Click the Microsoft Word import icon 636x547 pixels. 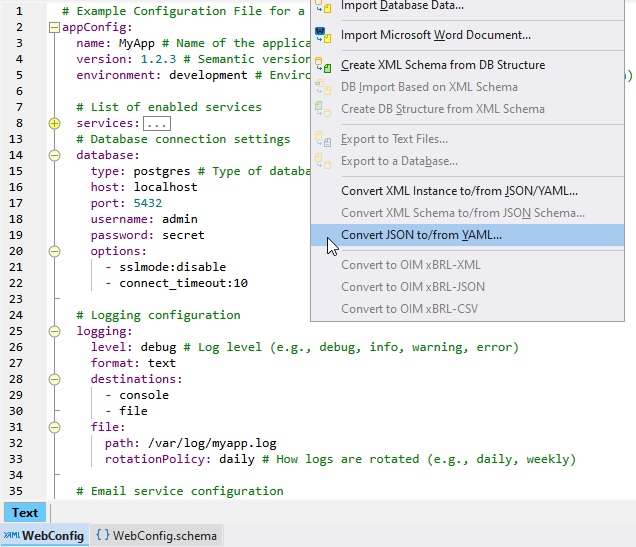click(324, 35)
